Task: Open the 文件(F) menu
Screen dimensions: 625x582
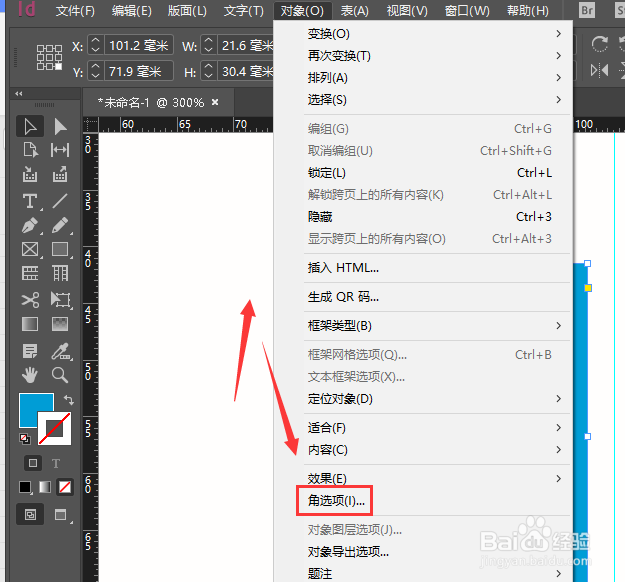Action: [x=75, y=11]
